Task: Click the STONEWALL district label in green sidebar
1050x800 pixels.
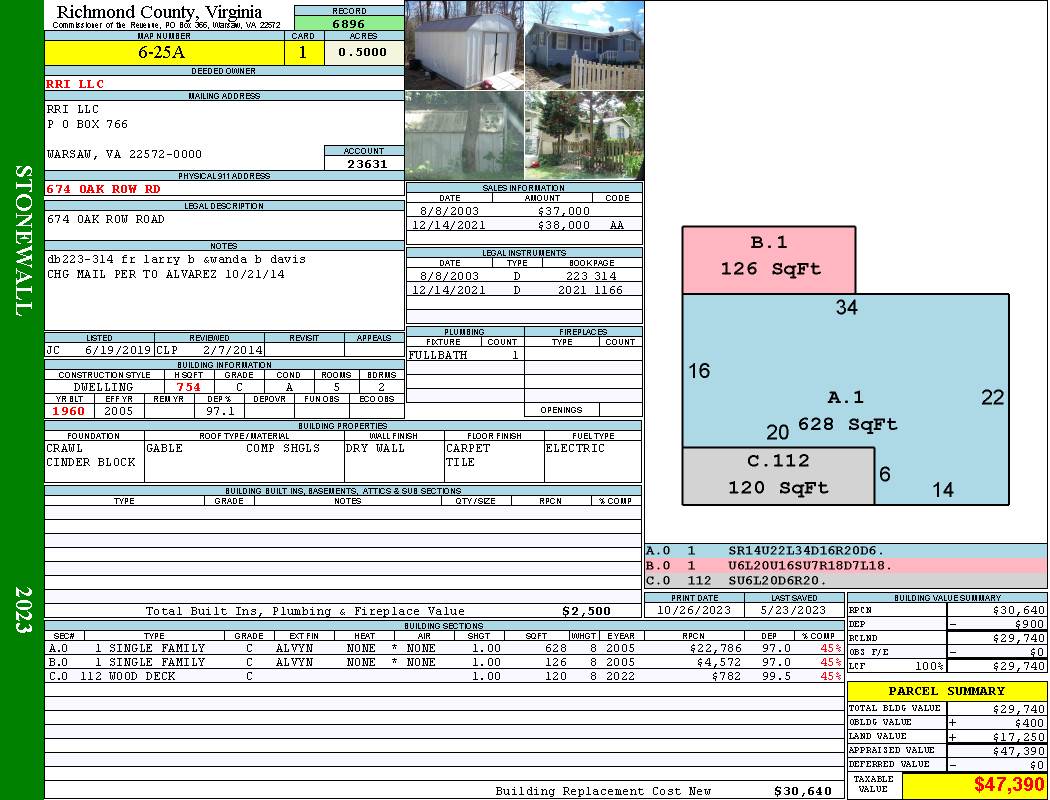Action: (x=23, y=240)
